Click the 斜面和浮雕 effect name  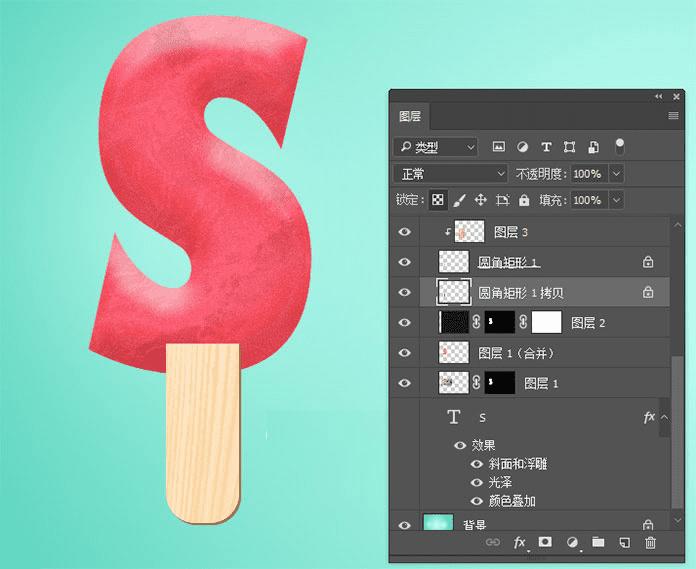click(x=518, y=464)
